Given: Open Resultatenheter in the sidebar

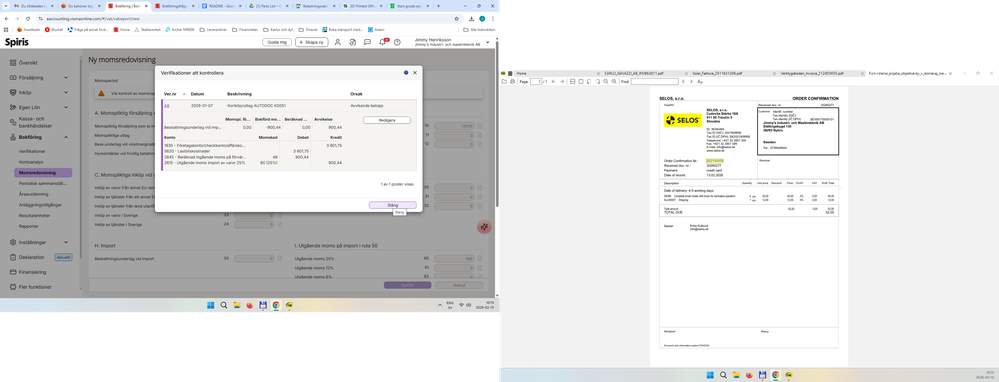Looking at the screenshot, I should pos(34,215).
